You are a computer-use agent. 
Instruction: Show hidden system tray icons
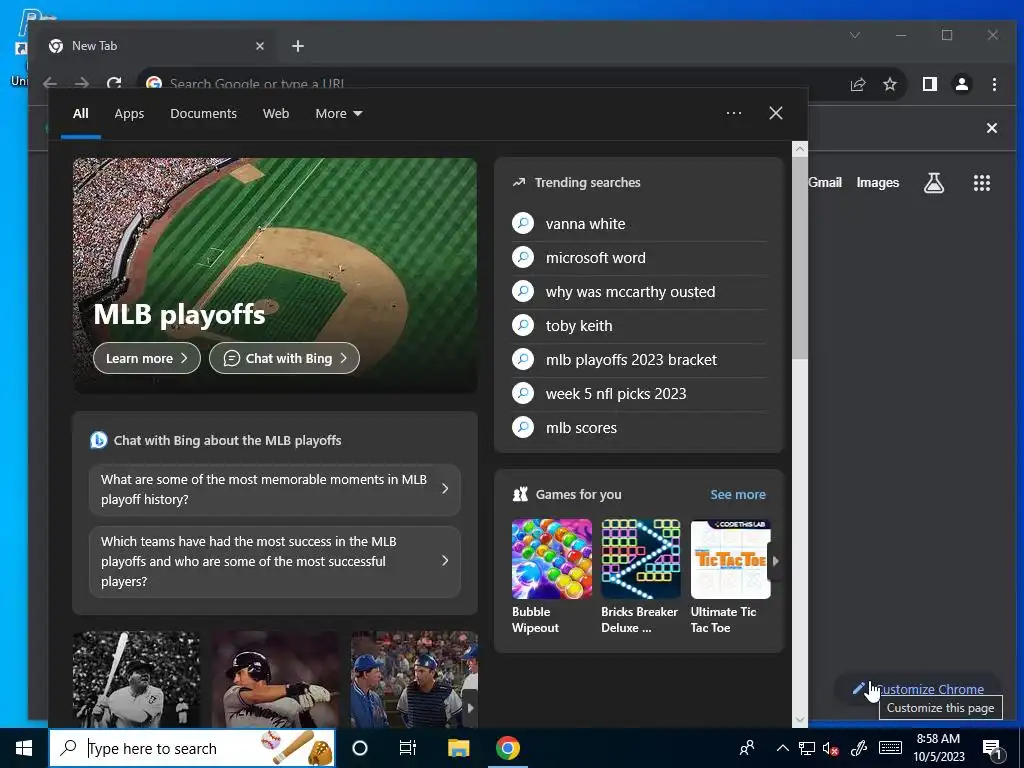(782, 748)
